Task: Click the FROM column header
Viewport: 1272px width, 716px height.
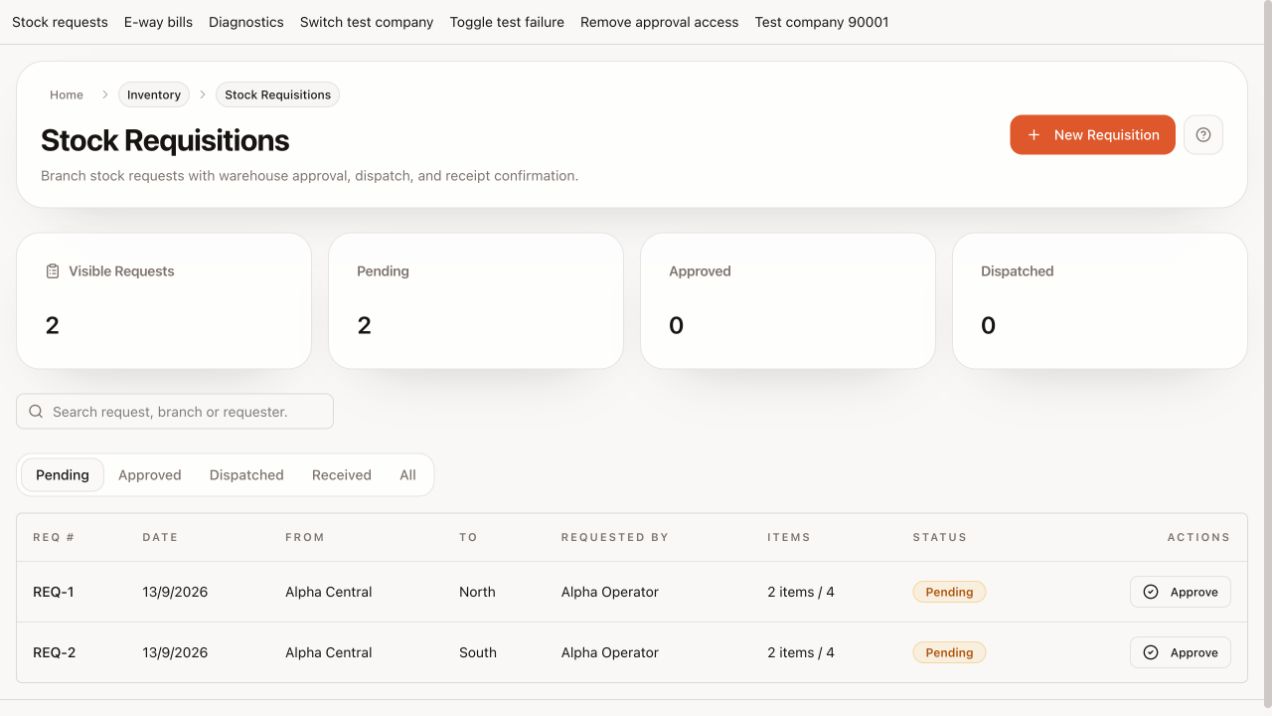Action: tap(305, 537)
